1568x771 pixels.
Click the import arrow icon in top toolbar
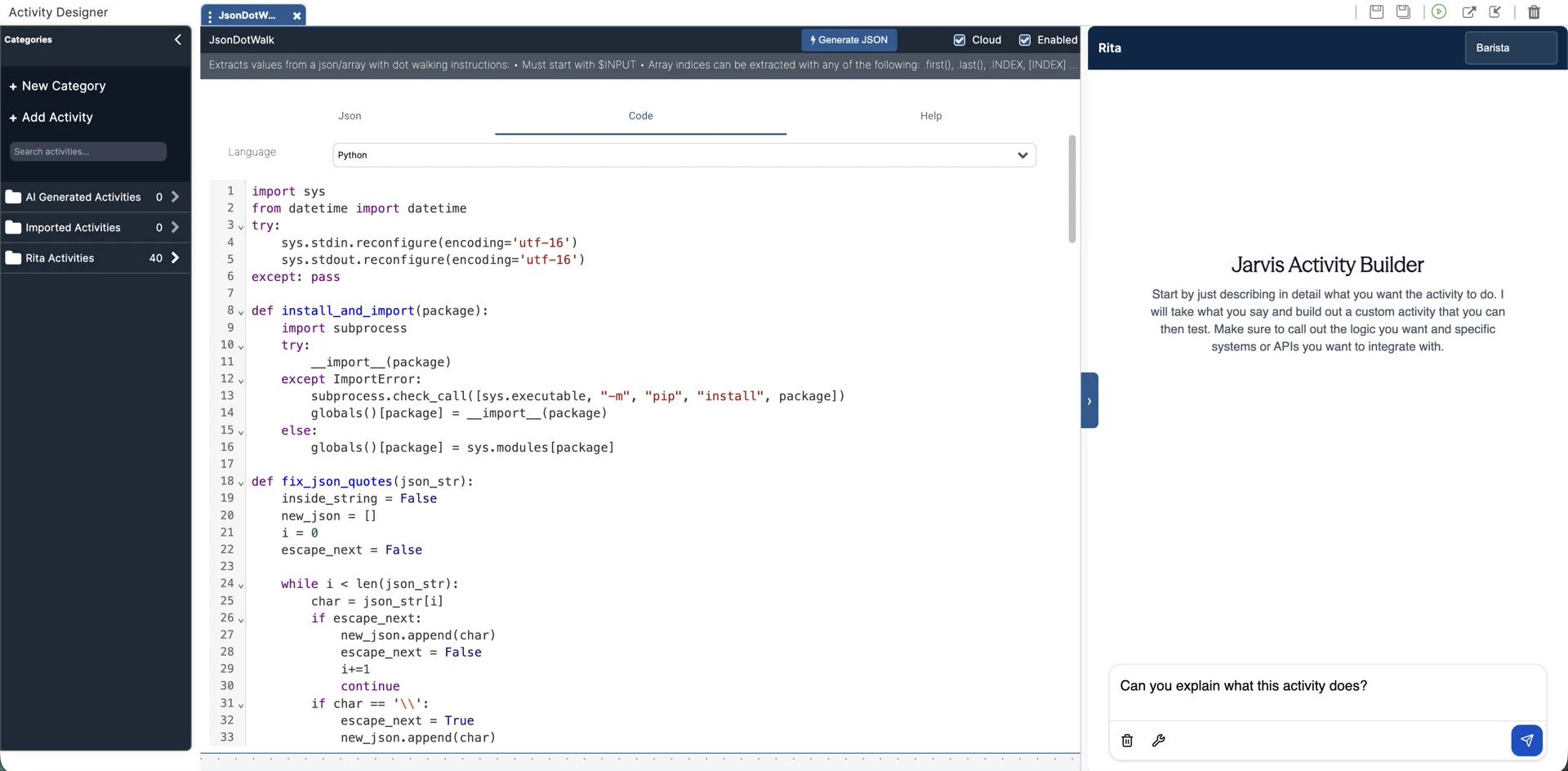(1495, 11)
